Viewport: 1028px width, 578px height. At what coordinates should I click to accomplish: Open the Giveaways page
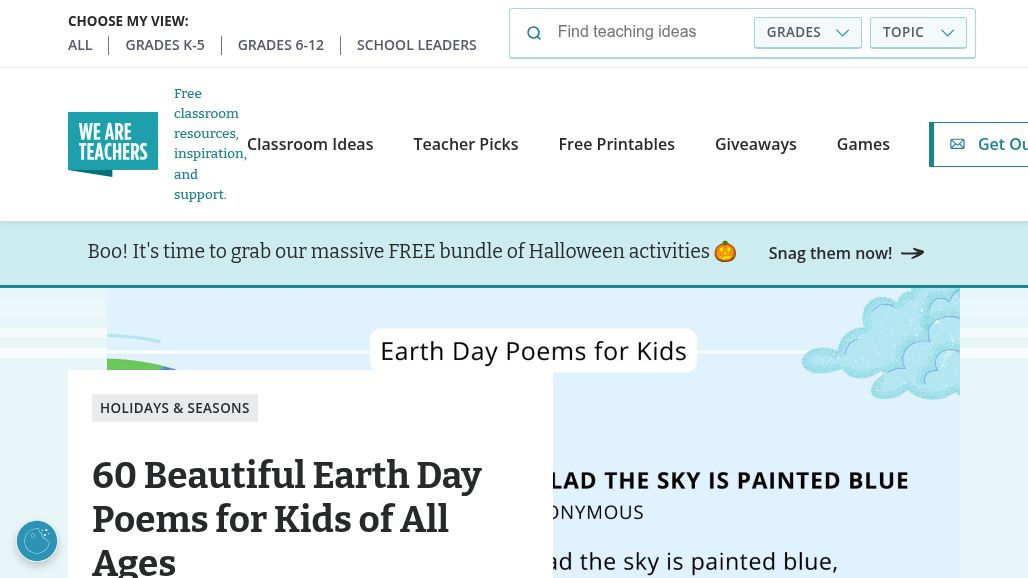point(756,144)
